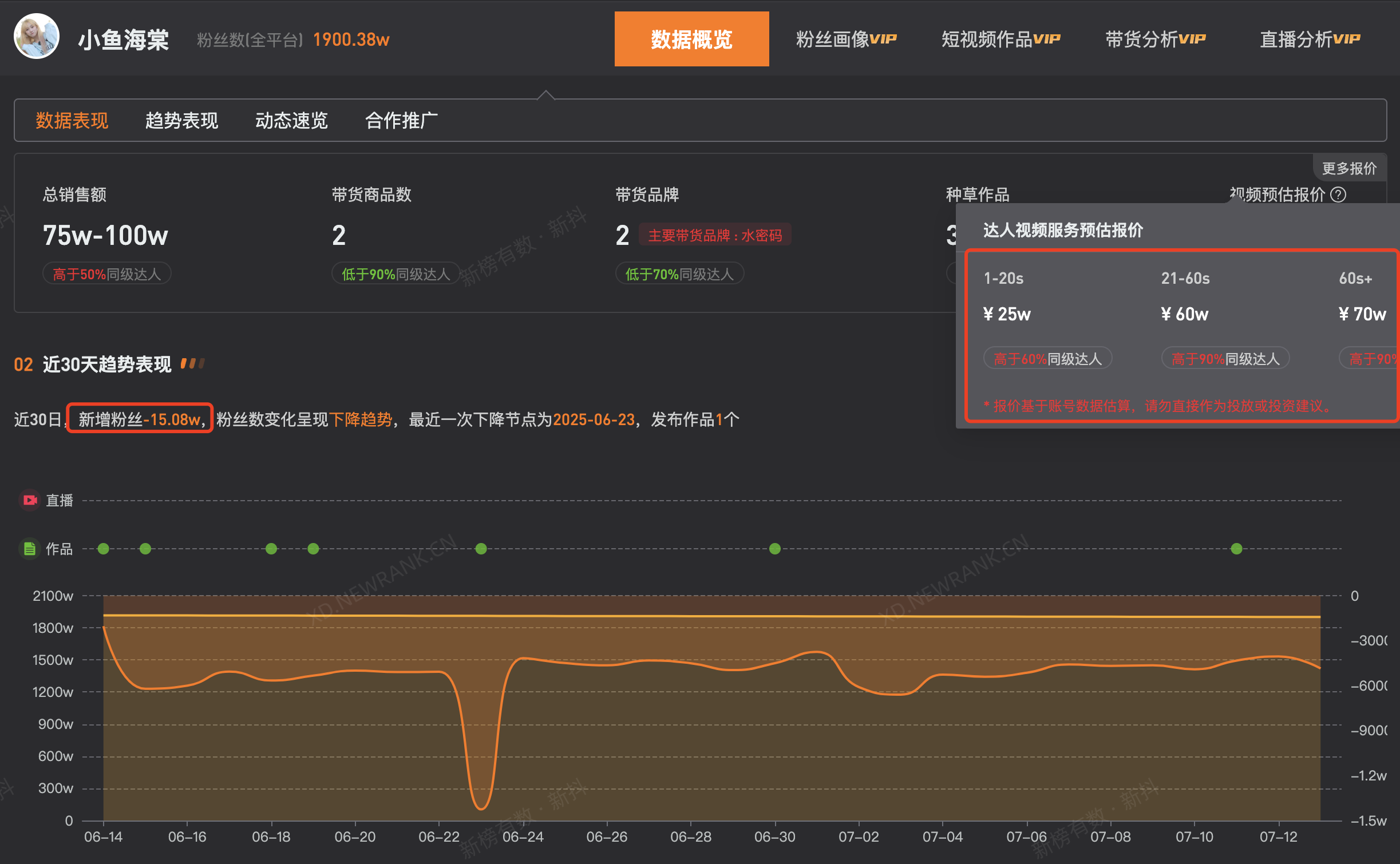Click the 总销售额 value 75w-100w
This screenshot has height=864, width=1400.
[x=105, y=235]
